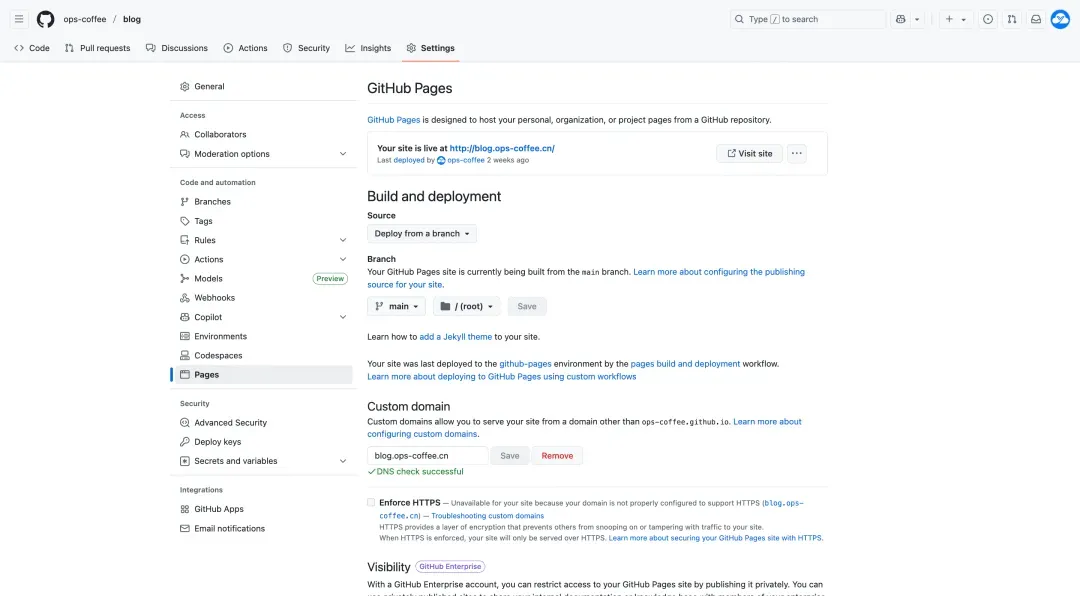
Task: Open the http://blog.ops-coffee.cn/ link
Action: (x=502, y=148)
